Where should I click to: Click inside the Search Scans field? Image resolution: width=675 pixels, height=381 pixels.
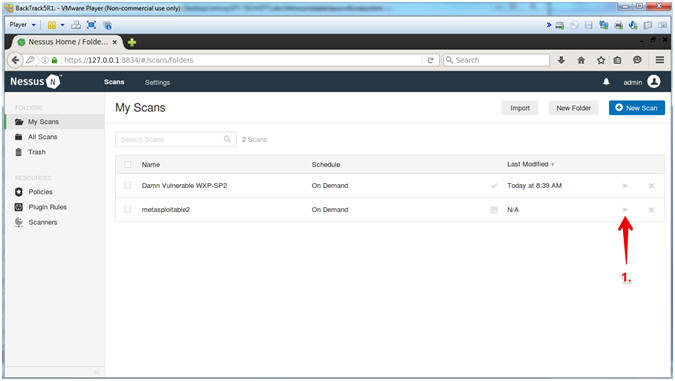(176, 139)
